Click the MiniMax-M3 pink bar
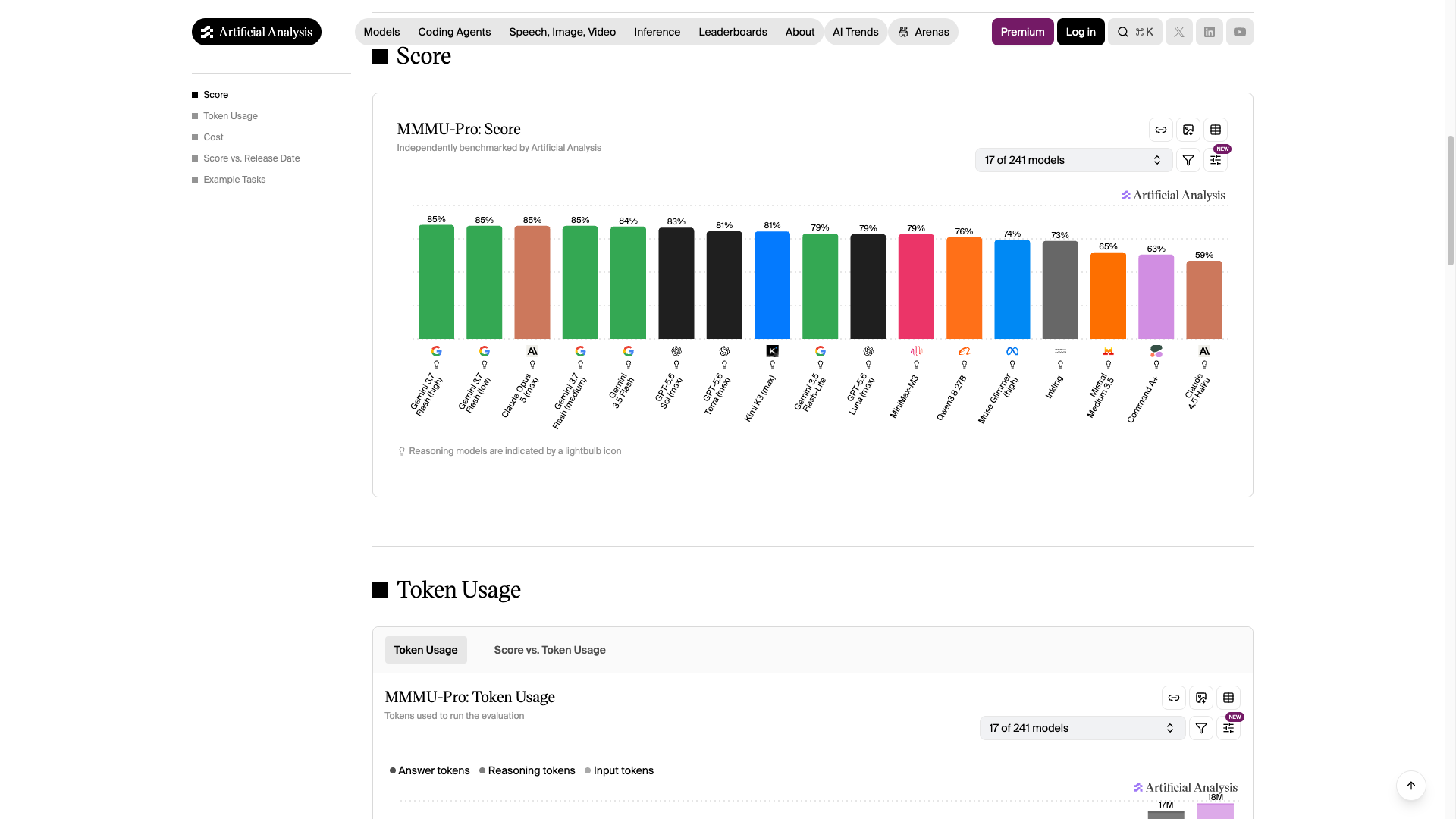Screen dimensions: 1456x819 [x=916, y=287]
